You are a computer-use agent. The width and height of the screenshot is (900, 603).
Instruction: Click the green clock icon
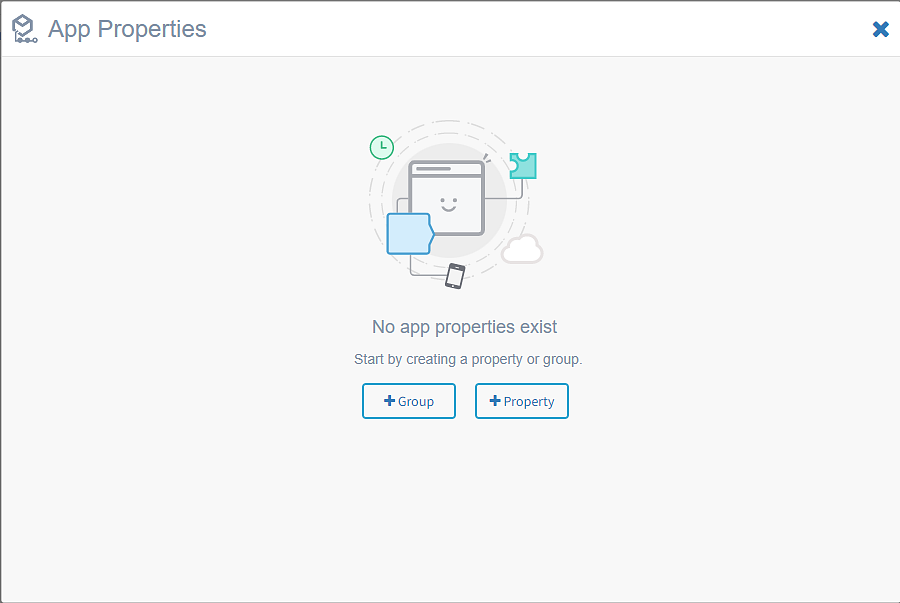click(381, 147)
